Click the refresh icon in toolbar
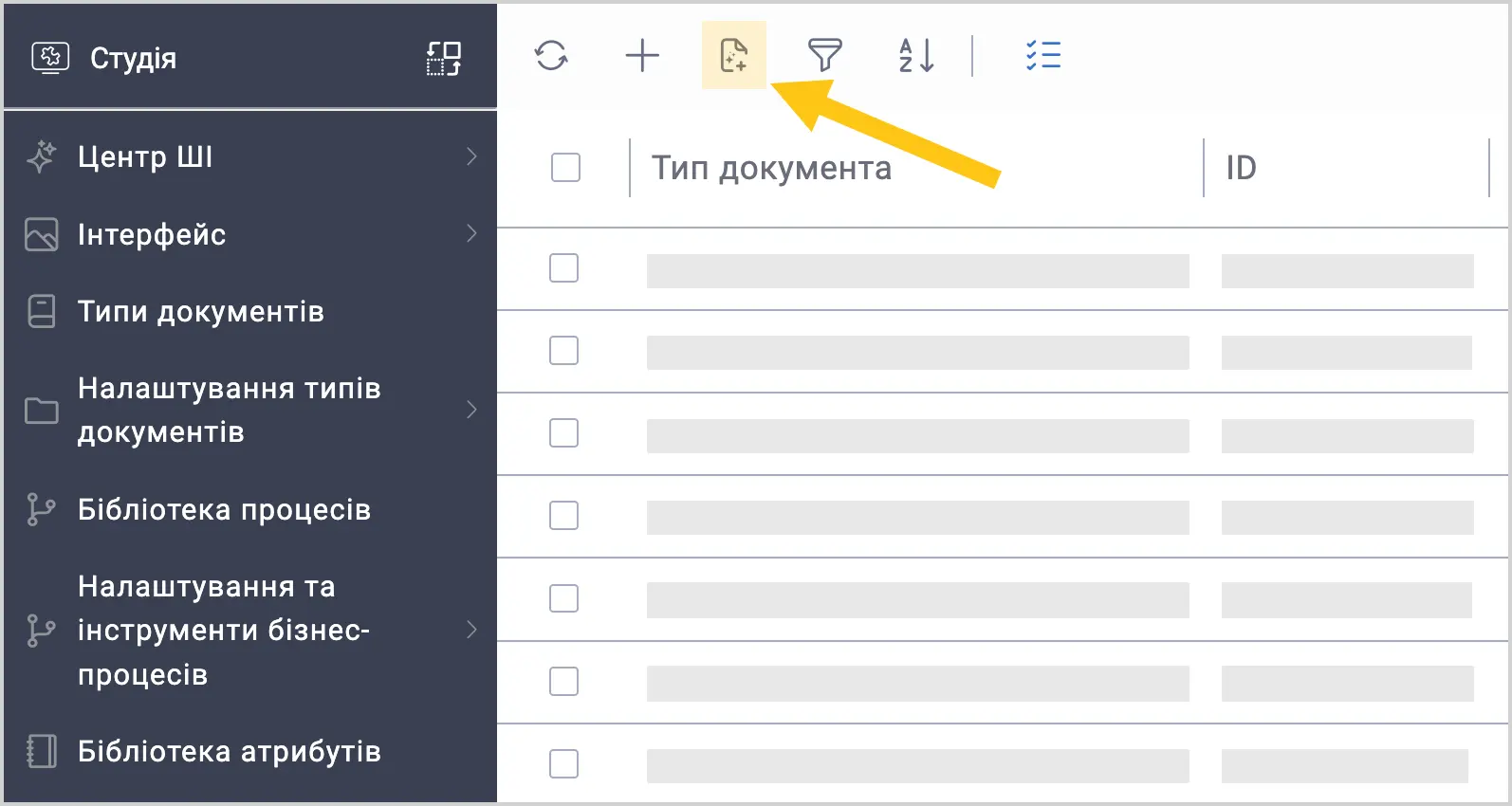Screen dimensions: 1512x806 551,55
